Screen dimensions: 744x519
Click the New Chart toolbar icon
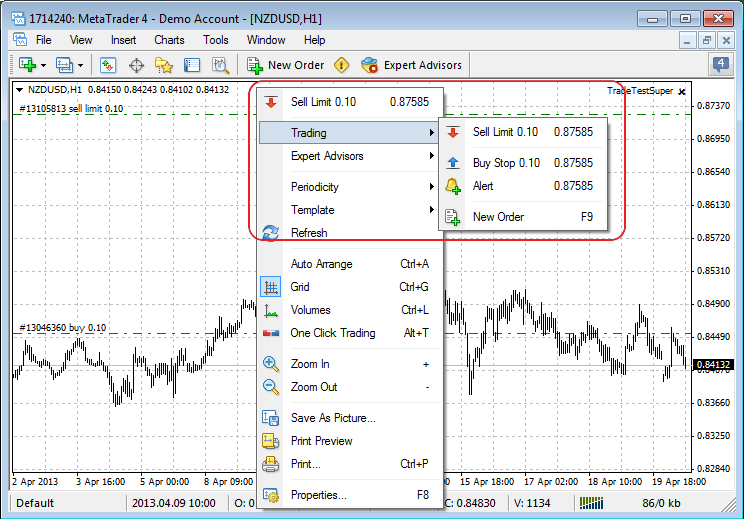tap(27, 65)
